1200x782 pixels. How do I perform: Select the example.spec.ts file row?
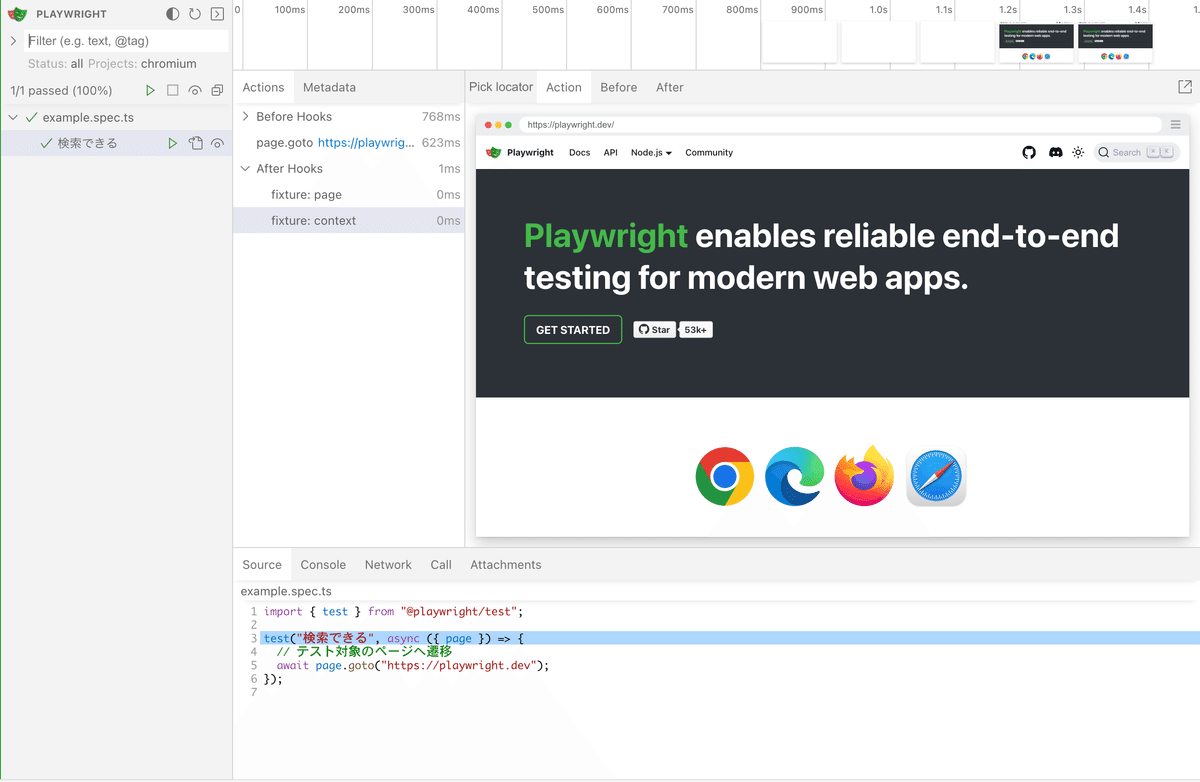[116, 117]
